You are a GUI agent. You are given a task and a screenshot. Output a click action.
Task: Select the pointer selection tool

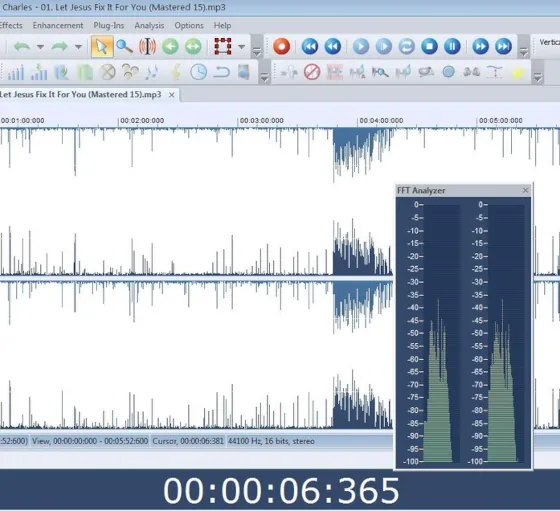tap(102, 46)
